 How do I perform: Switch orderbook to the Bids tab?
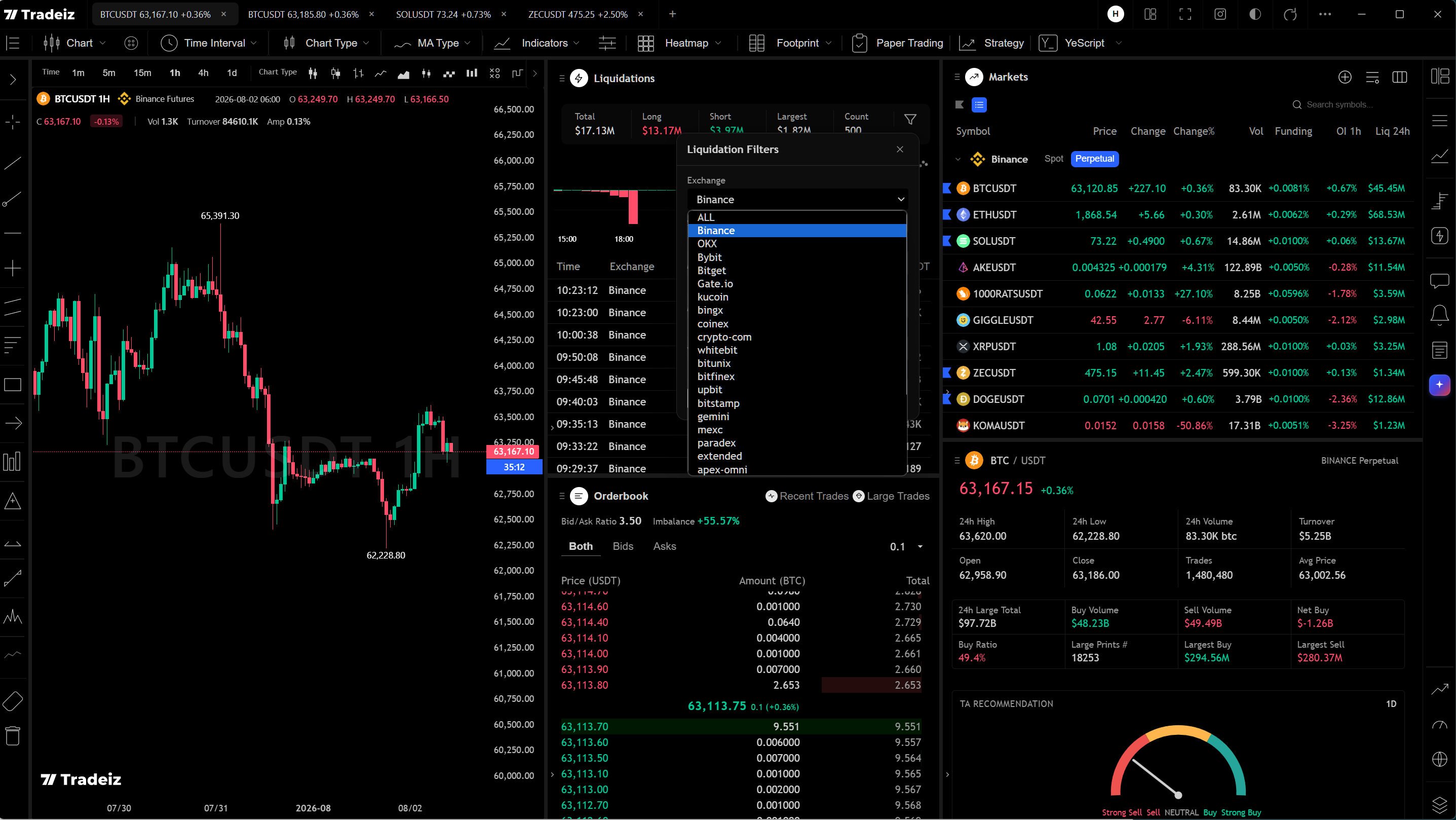[x=623, y=546]
